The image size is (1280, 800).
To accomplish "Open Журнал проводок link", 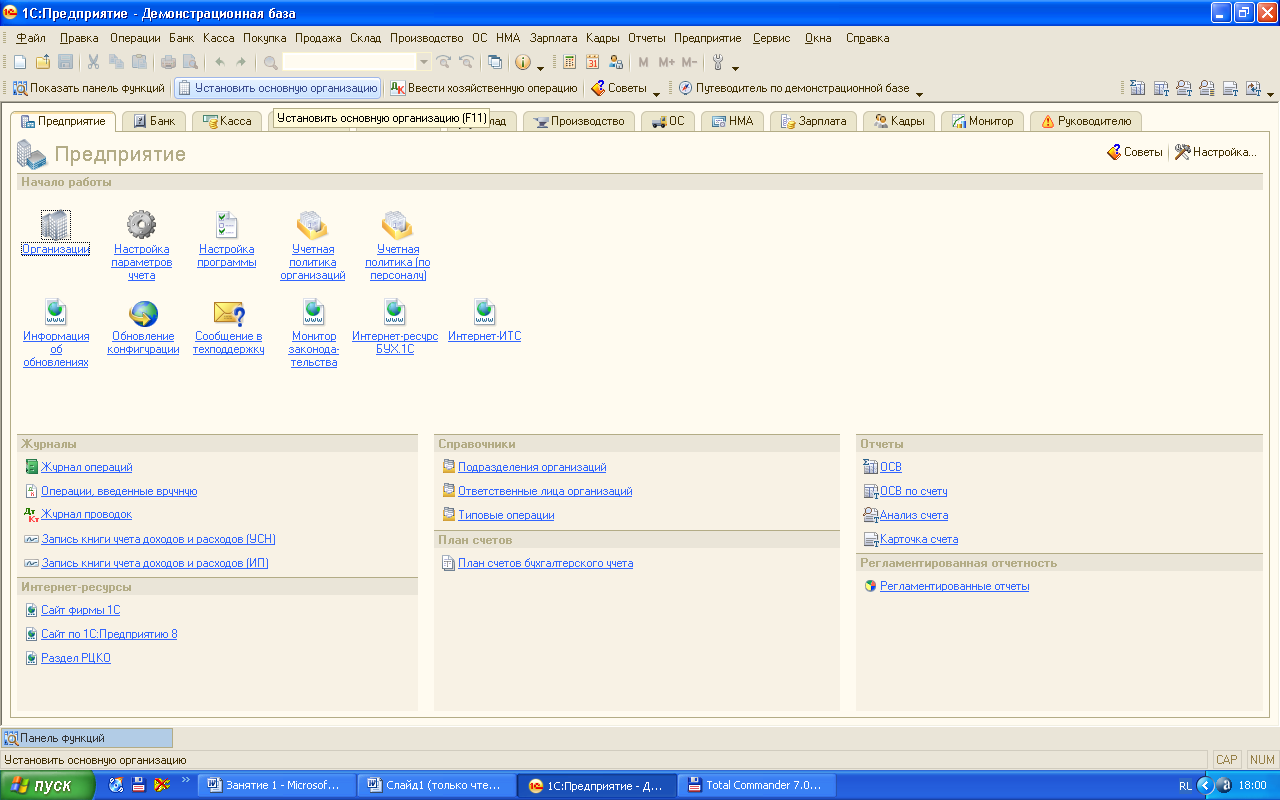I will pos(86,514).
